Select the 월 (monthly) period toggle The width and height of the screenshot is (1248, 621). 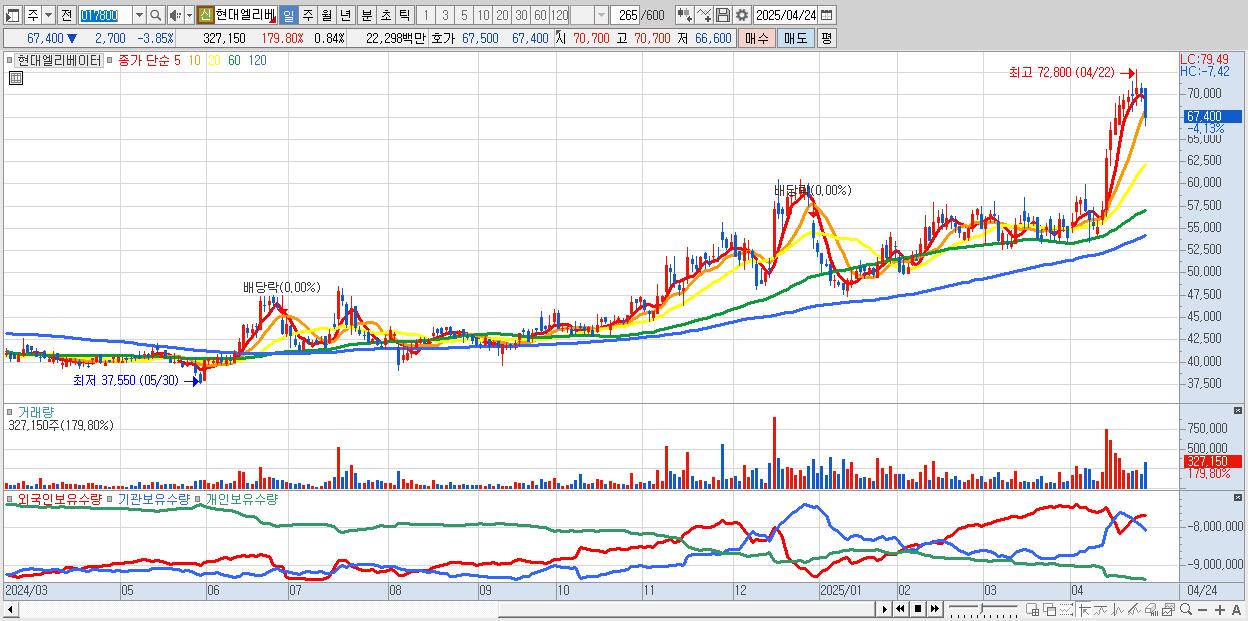click(x=326, y=15)
